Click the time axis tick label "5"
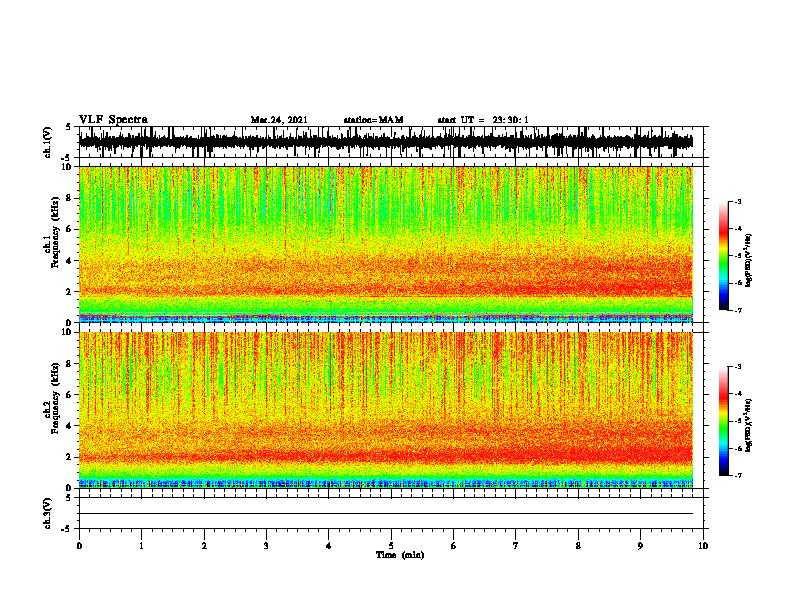The height and width of the screenshot is (612, 792). tap(391, 546)
